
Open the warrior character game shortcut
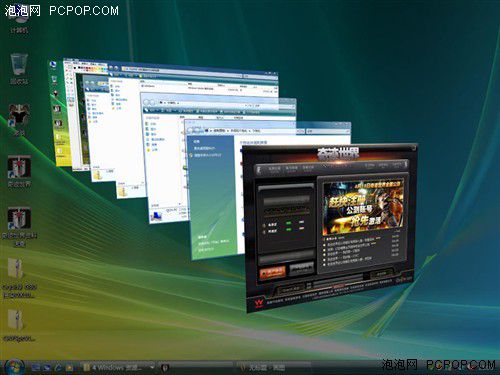tap(19, 119)
